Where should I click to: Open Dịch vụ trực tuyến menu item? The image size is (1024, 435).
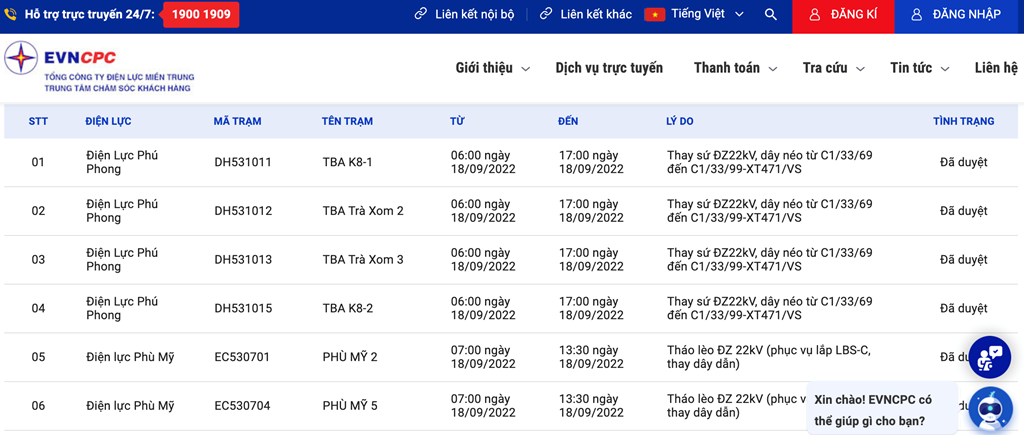(x=609, y=68)
